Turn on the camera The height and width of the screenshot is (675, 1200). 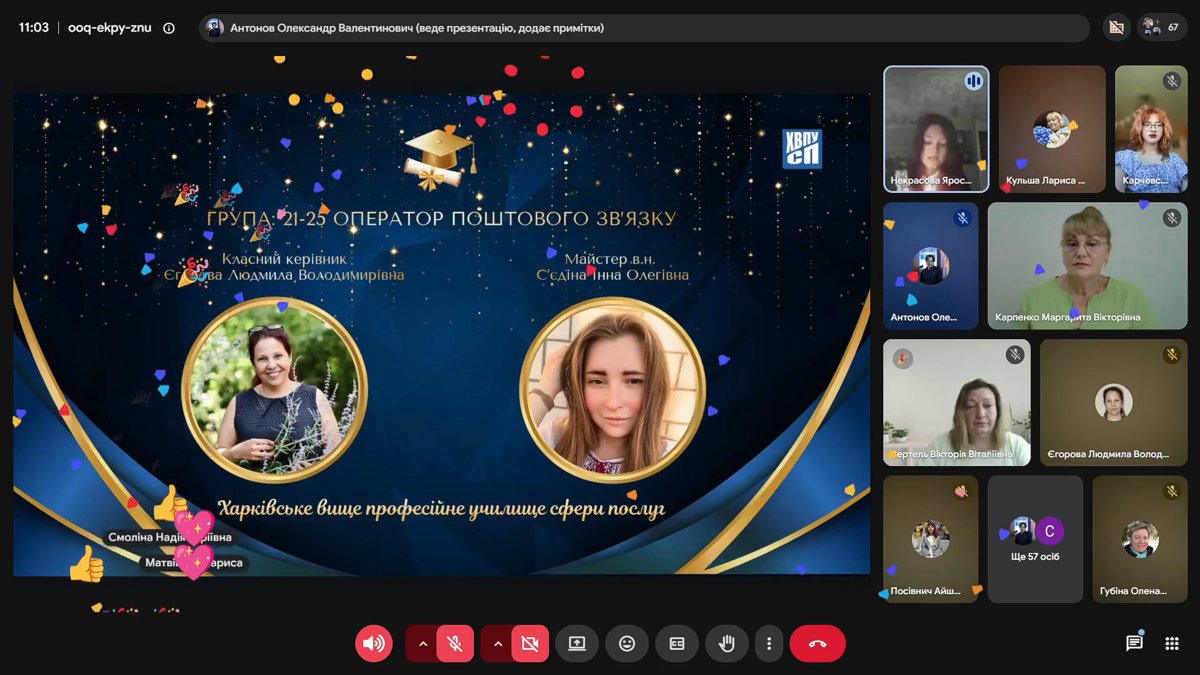530,644
